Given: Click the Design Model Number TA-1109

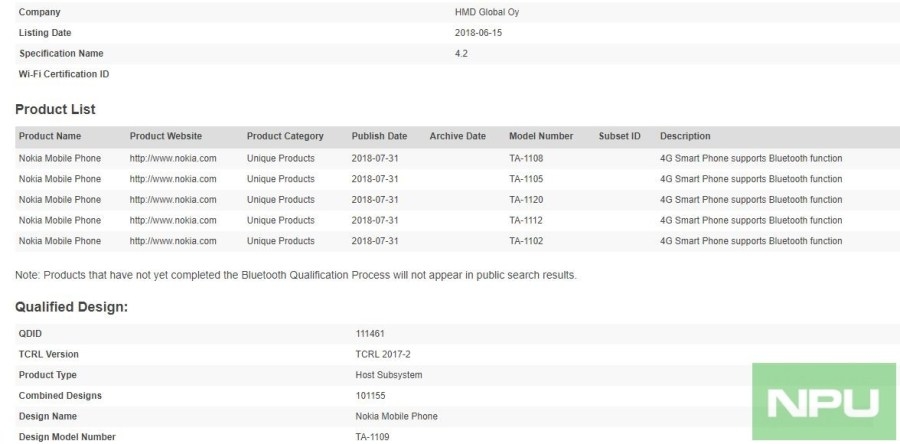Looking at the screenshot, I should pyautogui.click(x=373, y=437).
